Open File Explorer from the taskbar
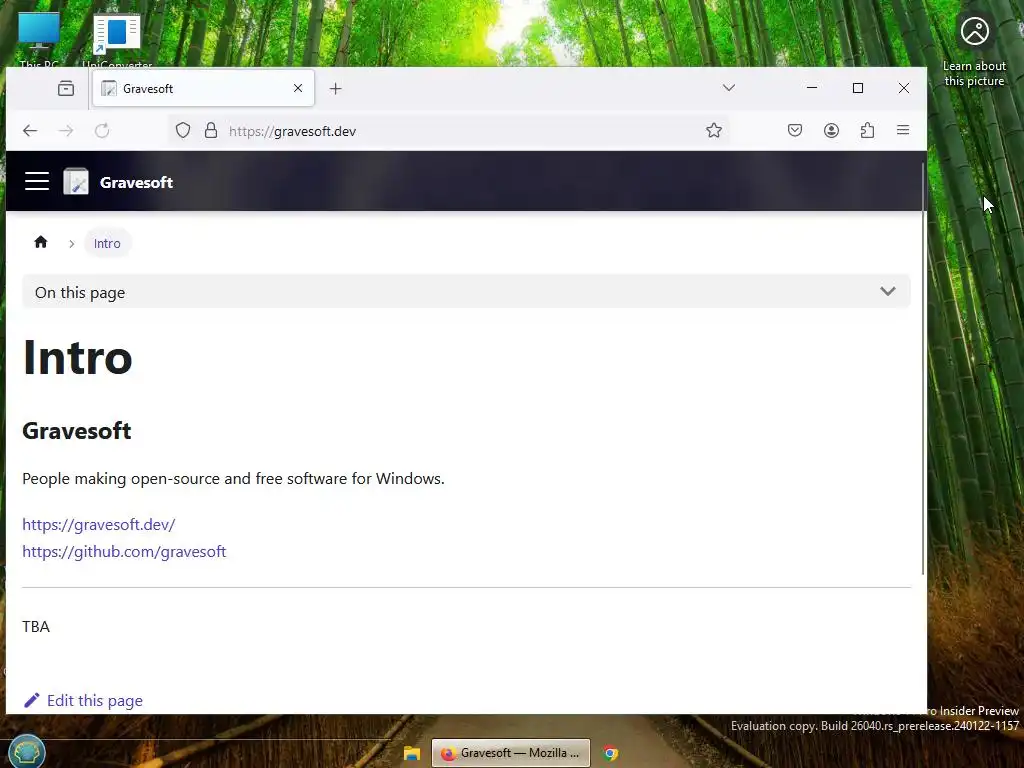The width and height of the screenshot is (1024, 768). [x=411, y=753]
